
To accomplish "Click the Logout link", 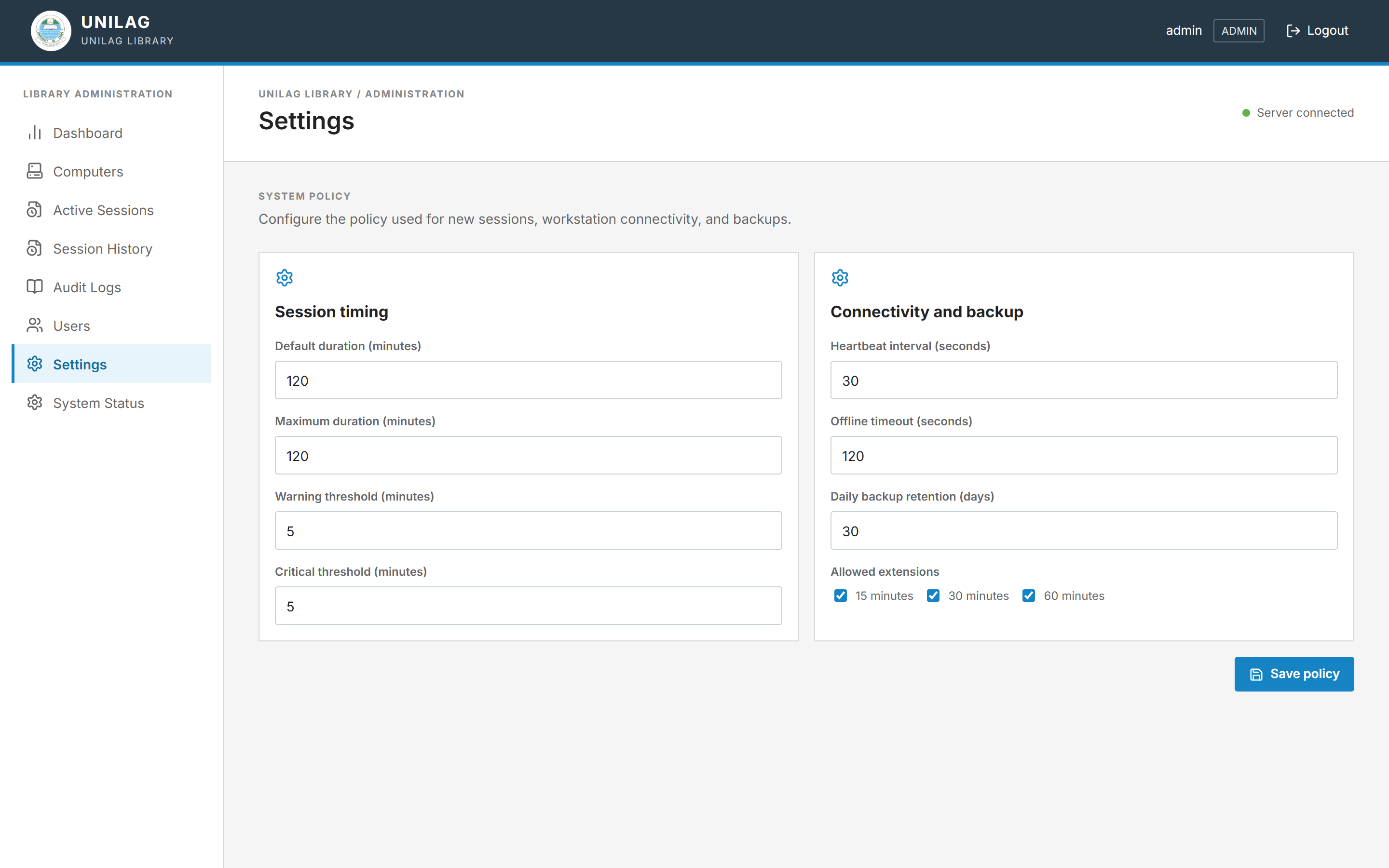I will click(1317, 31).
